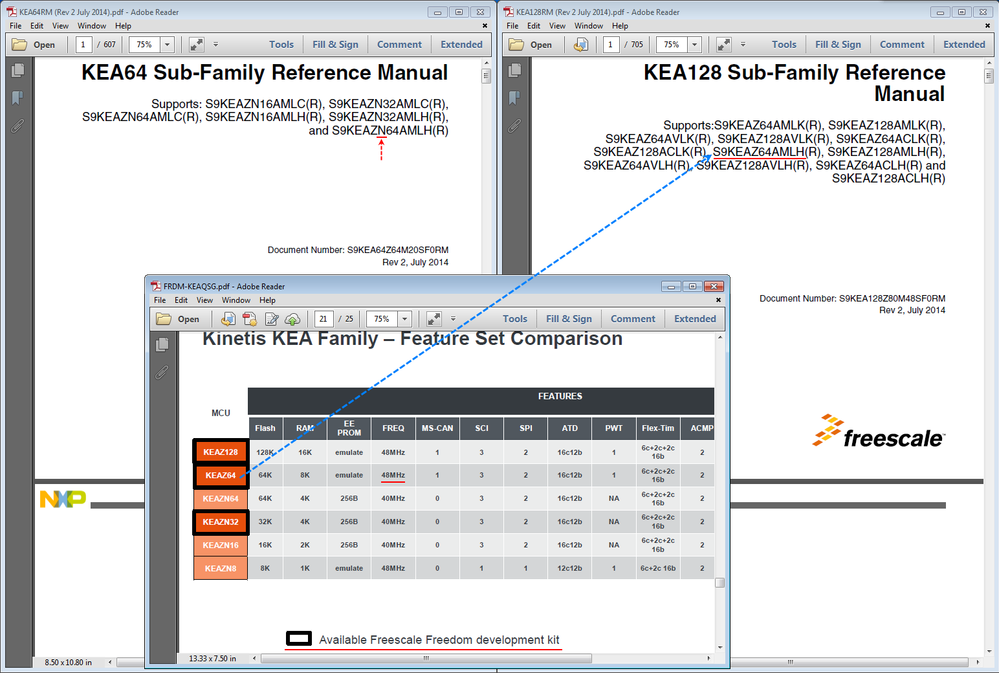The width and height of the screenshot is (999, 673).
Task: Open Page Thumbnails panel in KEA64RM sidebar
Action: (18, 70)
